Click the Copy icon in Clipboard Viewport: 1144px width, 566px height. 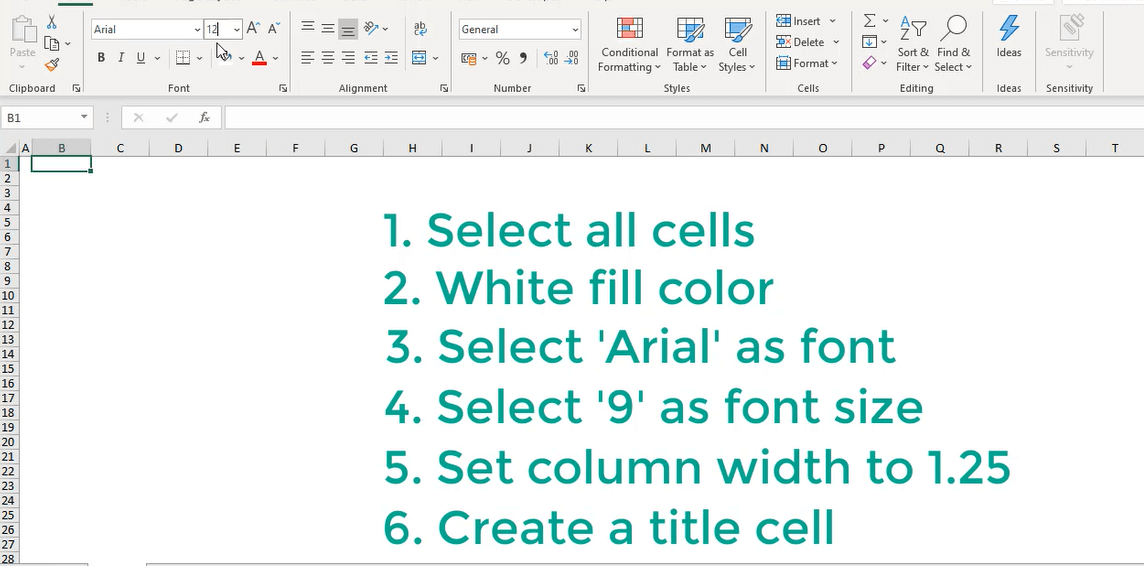[51, 44]
